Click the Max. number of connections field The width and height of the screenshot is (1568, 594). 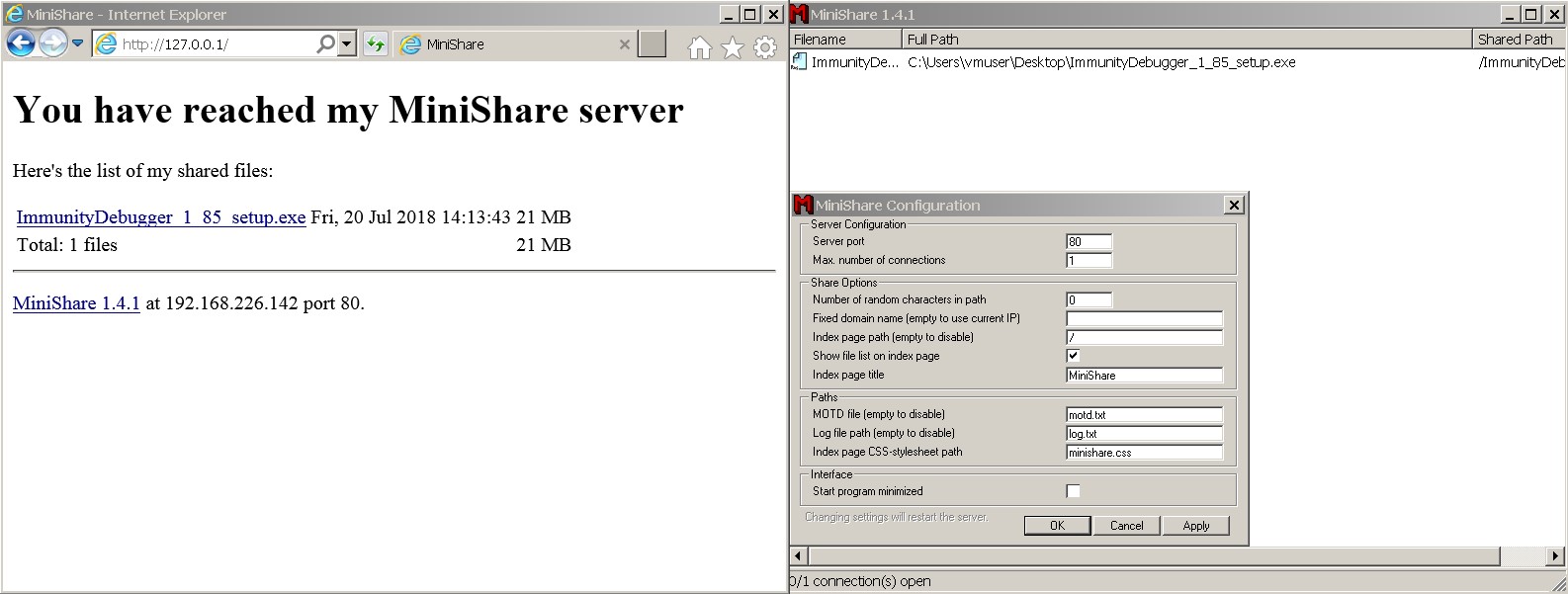[1089, 261]
